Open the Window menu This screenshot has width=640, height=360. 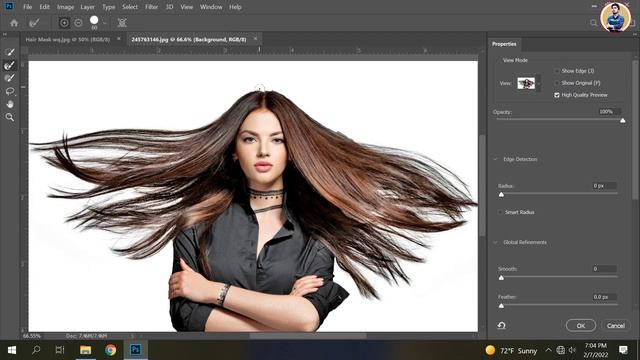211,7
